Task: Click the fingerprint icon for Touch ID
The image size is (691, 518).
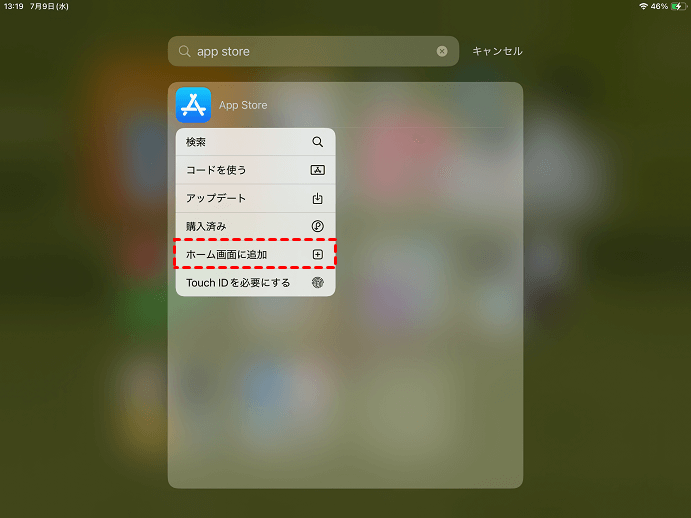Action: (x=317, y=282)
